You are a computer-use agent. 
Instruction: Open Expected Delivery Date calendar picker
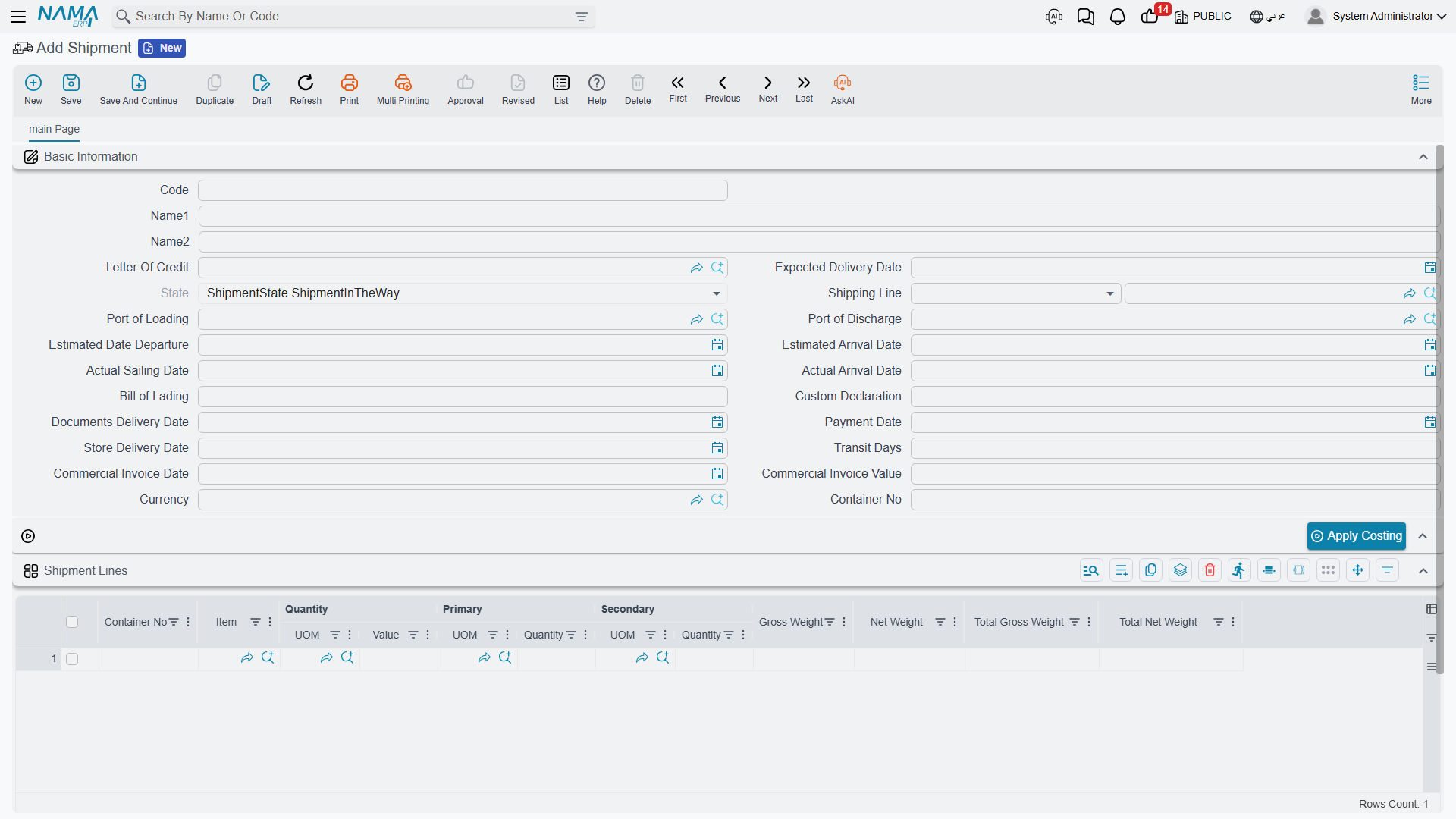[1429, 268]
